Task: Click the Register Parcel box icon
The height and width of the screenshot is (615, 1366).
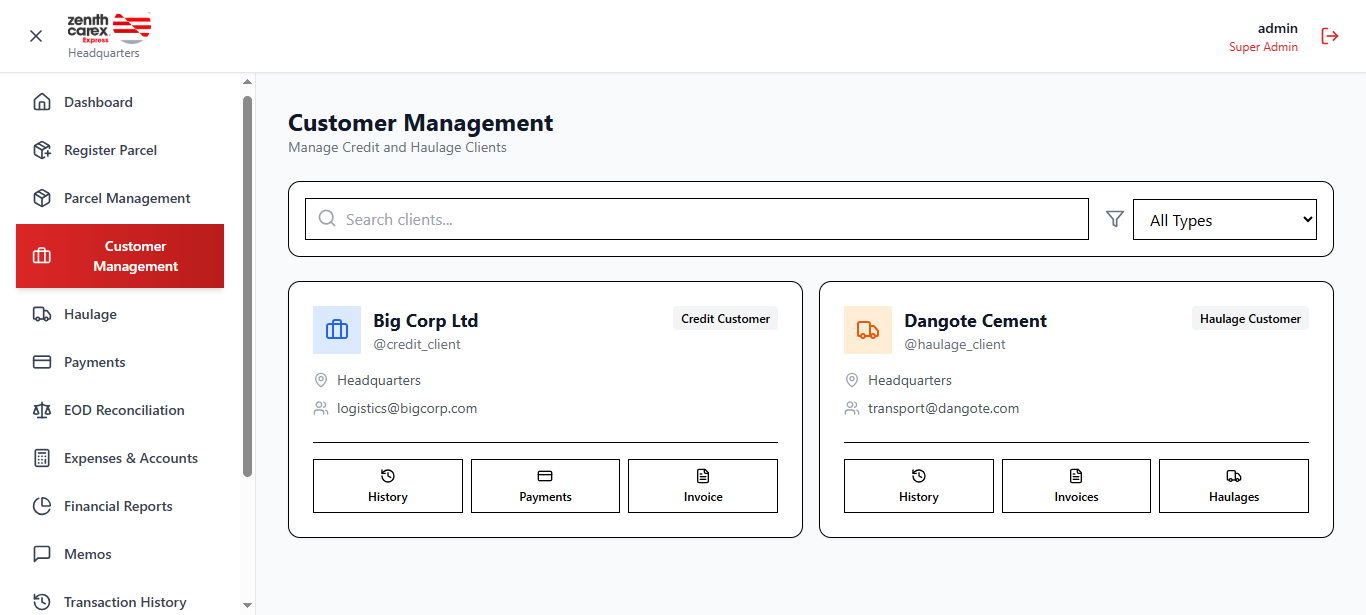Action: 42,150
